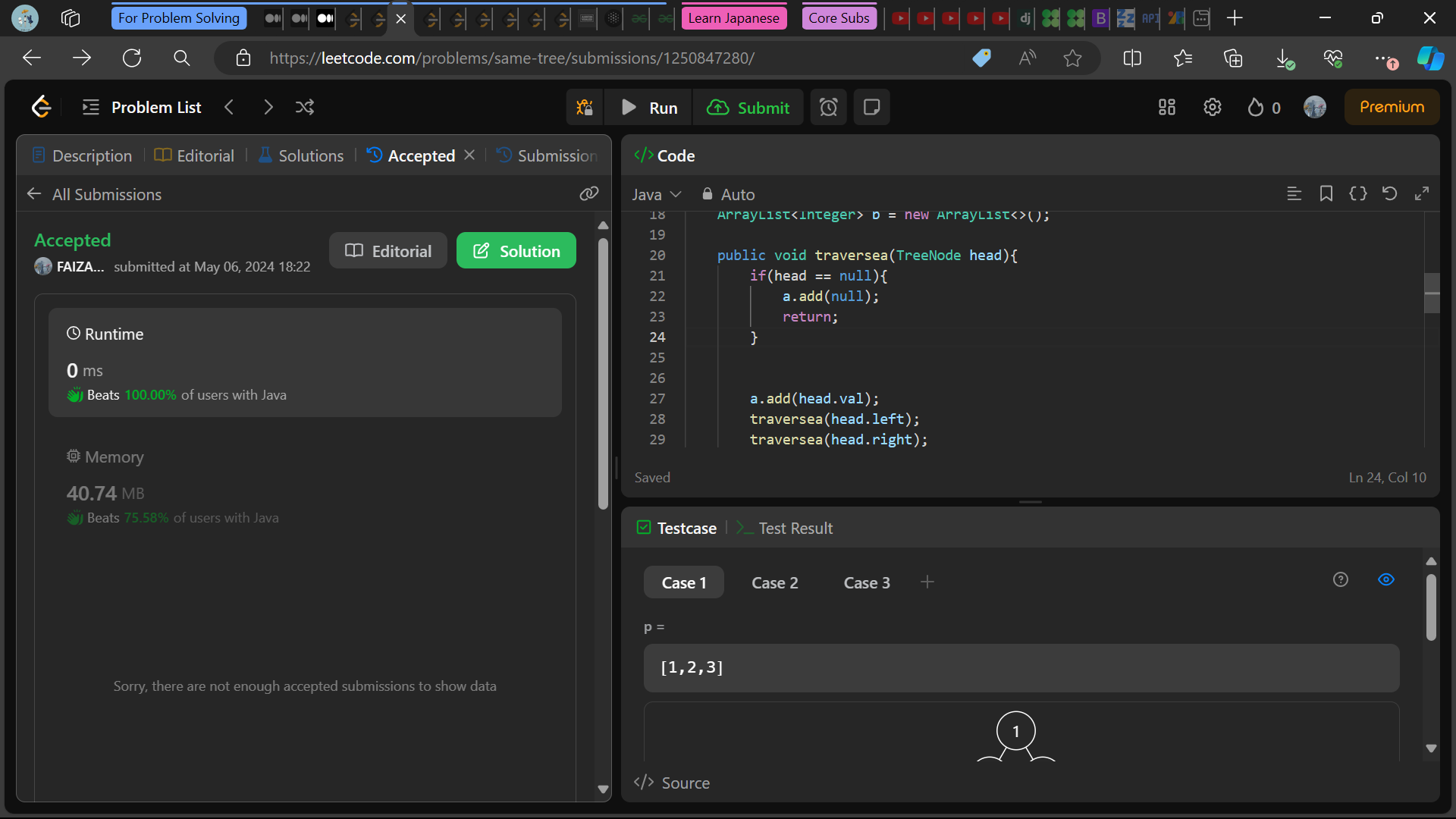
Task: Open LeetCode settings gear
Action: pyautogui.click(x=1213, y=108)
